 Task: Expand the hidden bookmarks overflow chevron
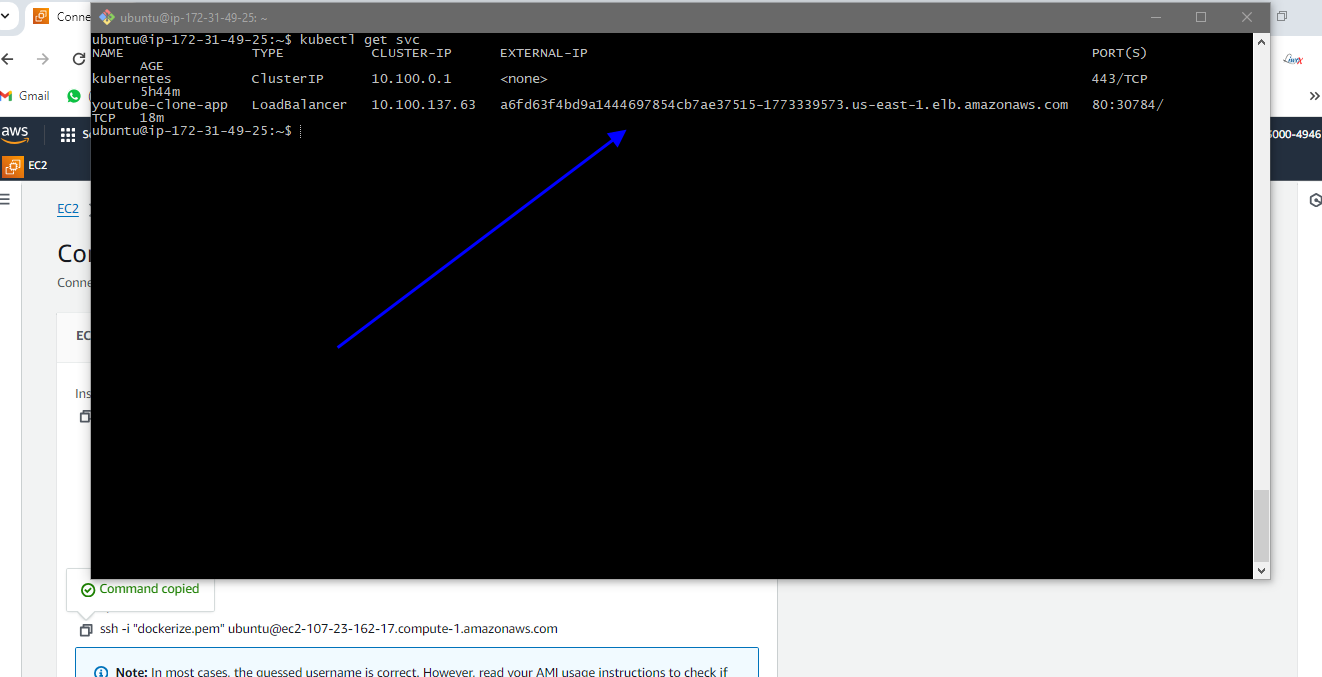point(1314,96)
